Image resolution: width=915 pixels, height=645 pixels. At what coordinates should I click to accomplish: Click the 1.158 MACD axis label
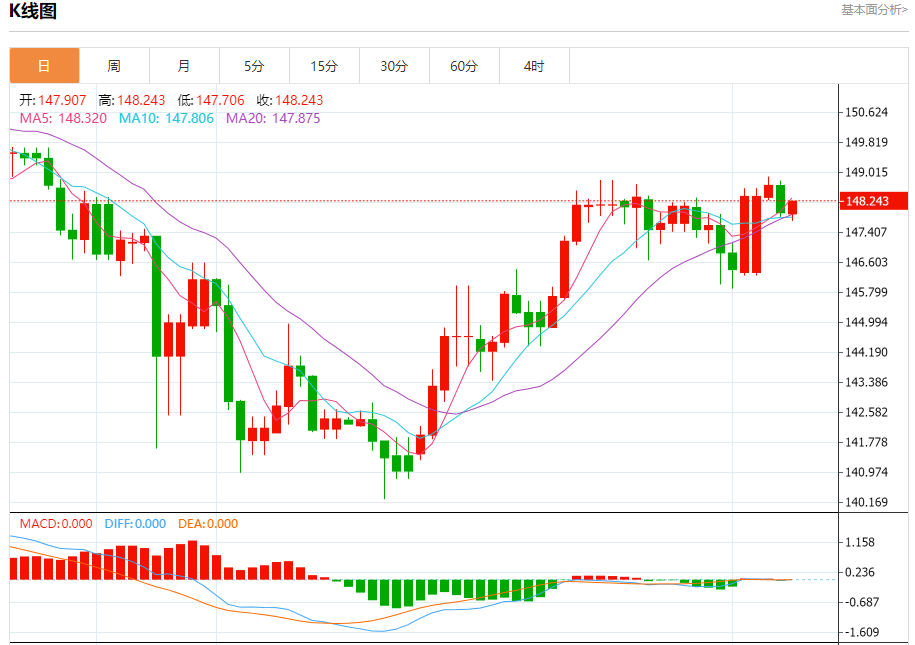860,542
